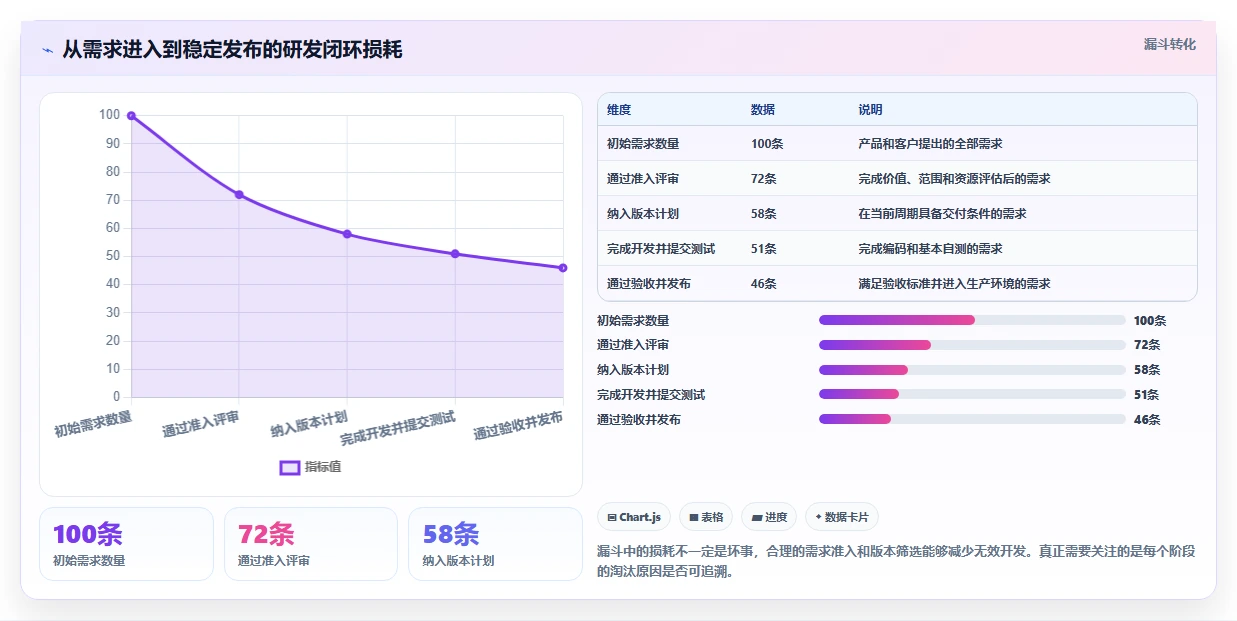Click the 通过验收并发布 progress bar
1237x621 pixels.
click(972, 419)
